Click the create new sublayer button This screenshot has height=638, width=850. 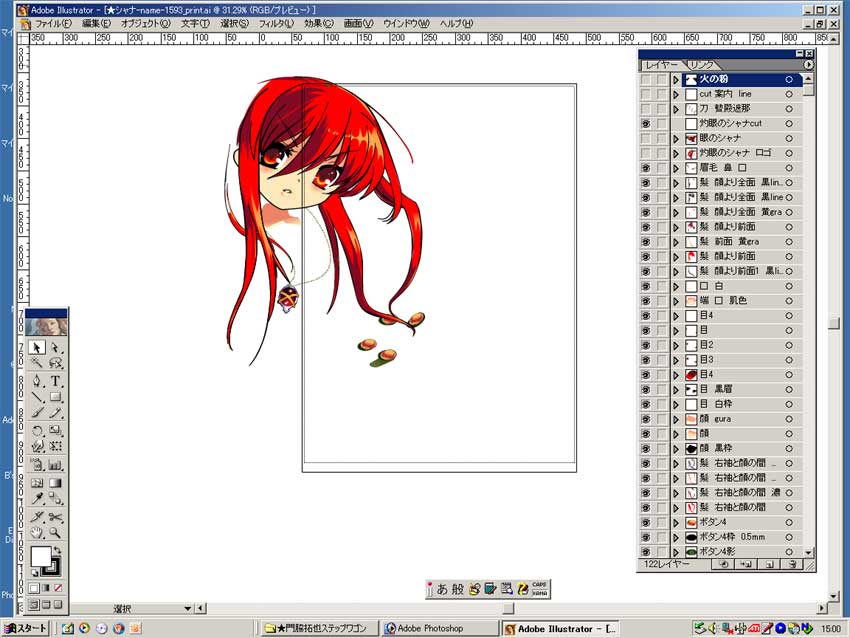click(x=745, y=564)
